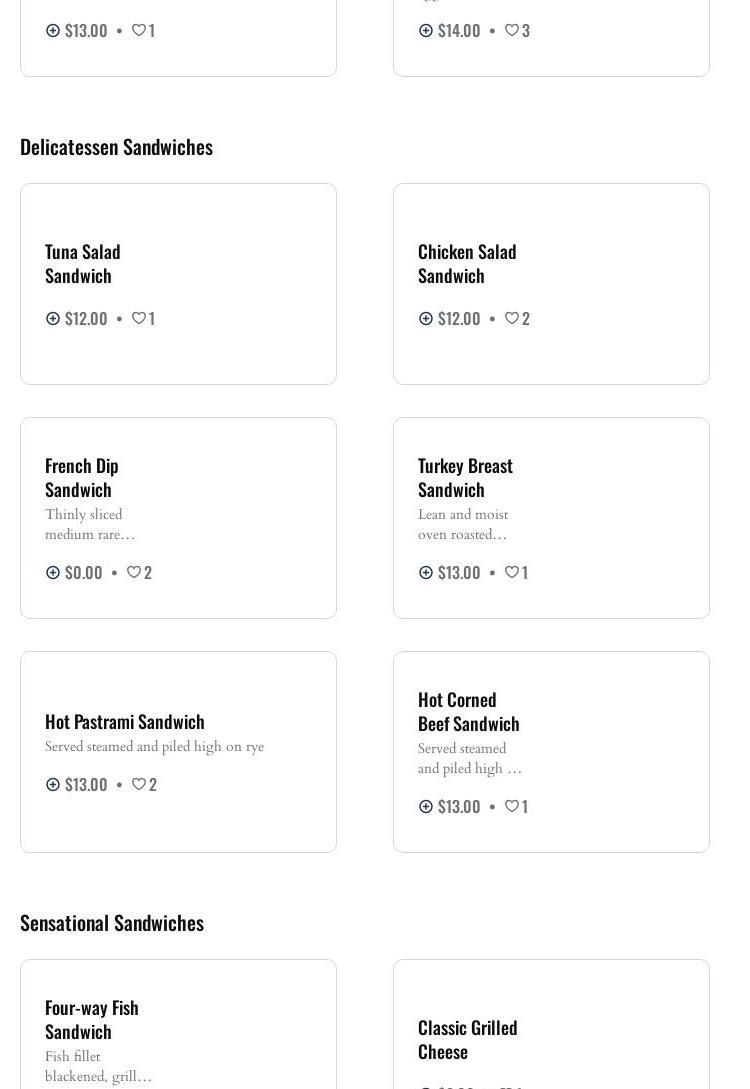View the Hot Pastrami Sandwich details
Screen dimensions: 750x1089
[125, 721]
